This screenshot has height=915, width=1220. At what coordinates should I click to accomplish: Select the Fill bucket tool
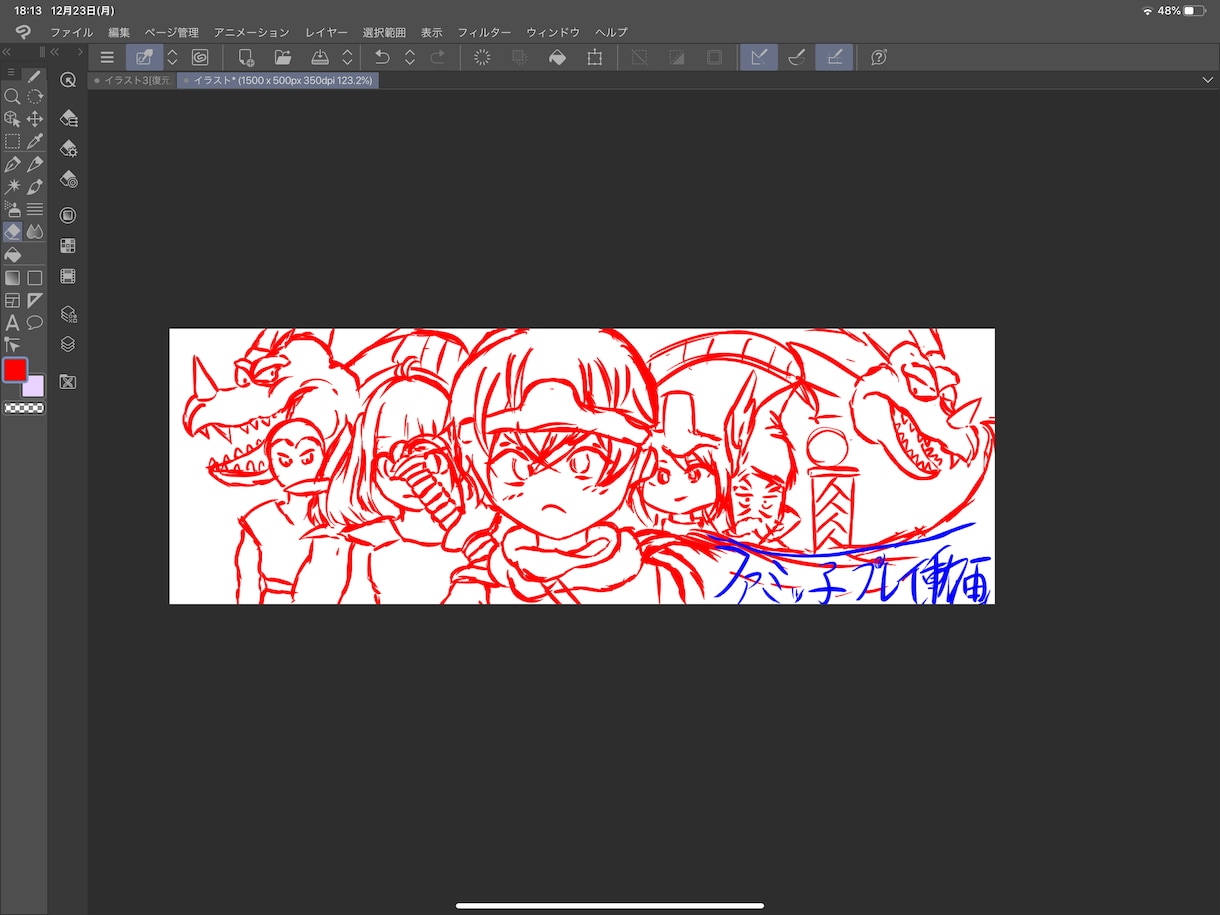(12, 254)
